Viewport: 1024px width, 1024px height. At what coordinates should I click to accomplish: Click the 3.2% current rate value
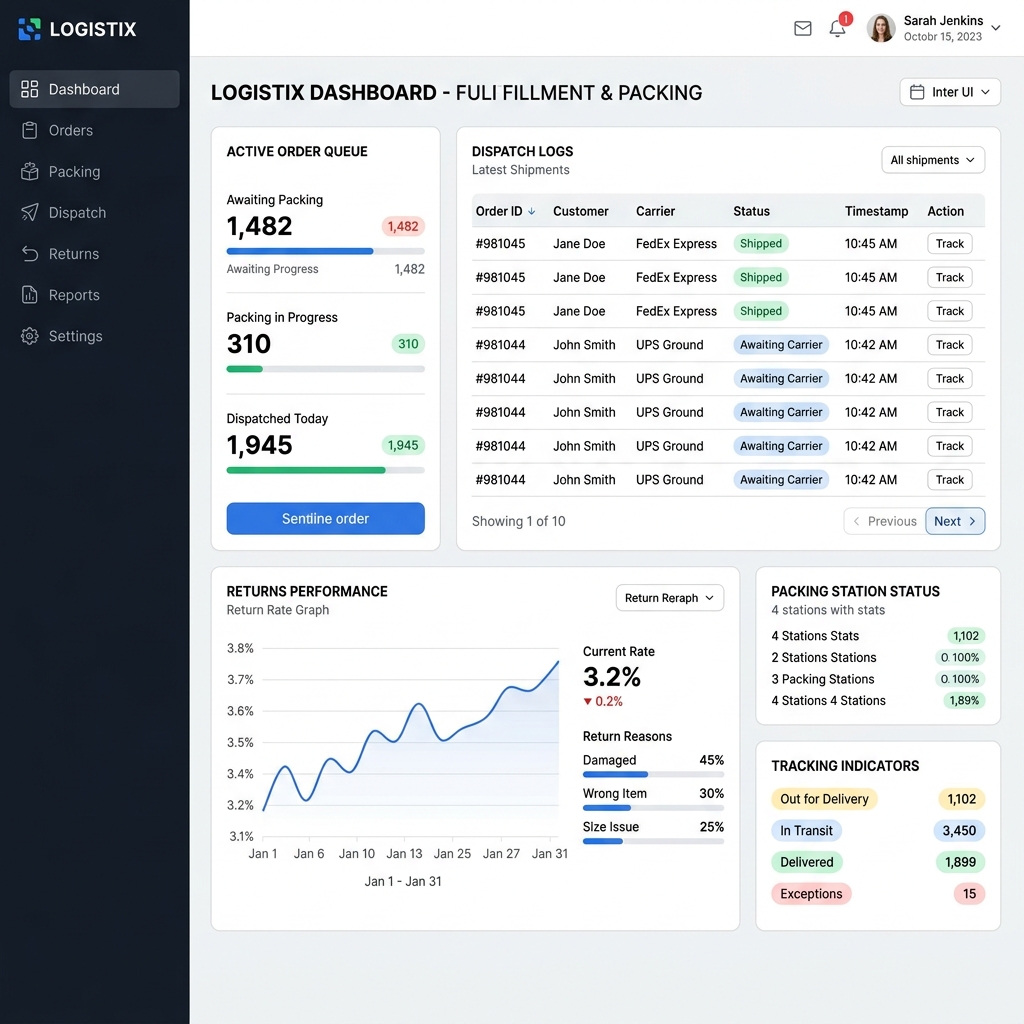[x=611, y=677]
